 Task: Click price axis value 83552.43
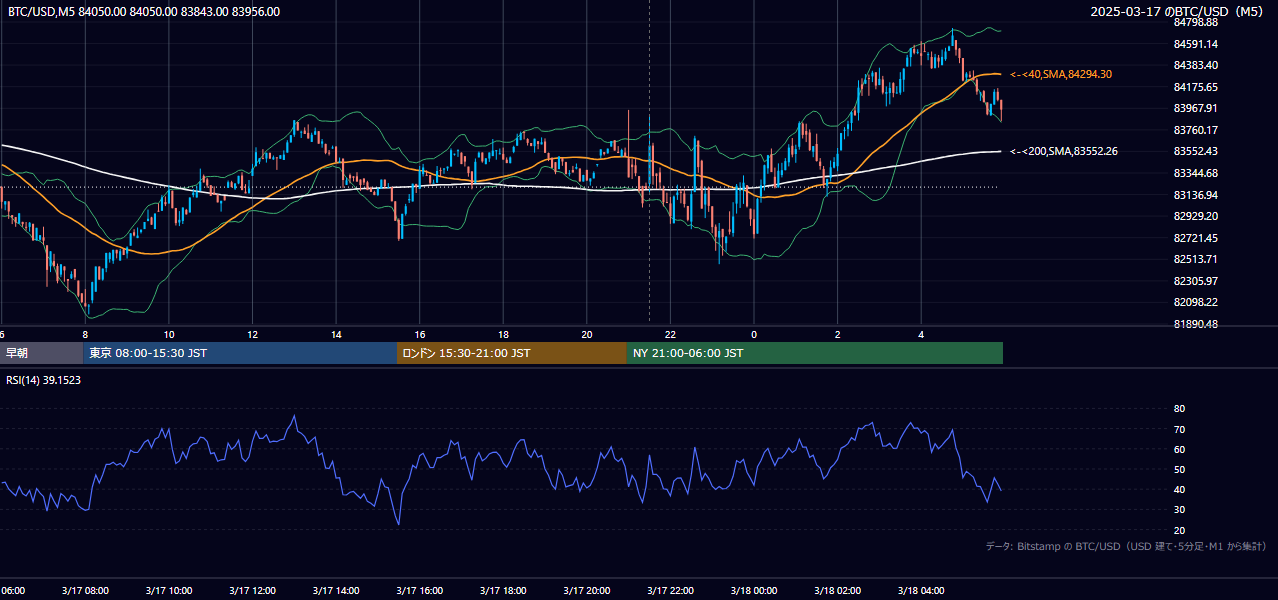pyautogui.click(x=1196, y=151)
